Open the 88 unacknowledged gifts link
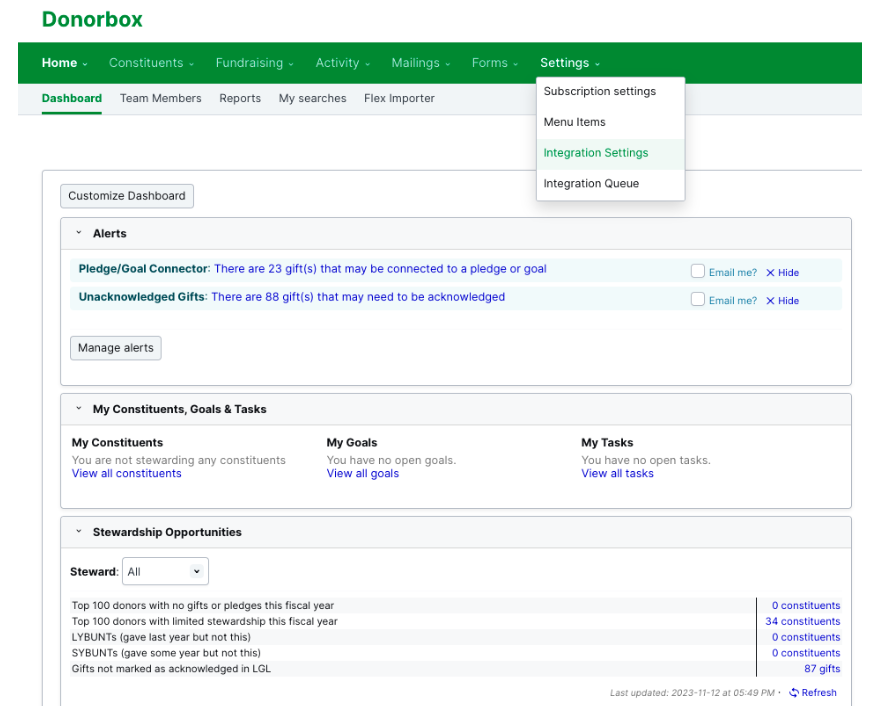876x721 pixels. [358, 297]
